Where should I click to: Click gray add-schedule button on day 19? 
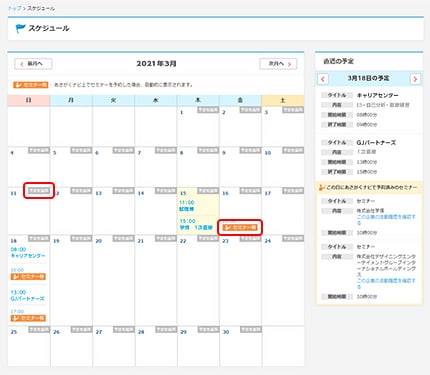click(81, 238)
